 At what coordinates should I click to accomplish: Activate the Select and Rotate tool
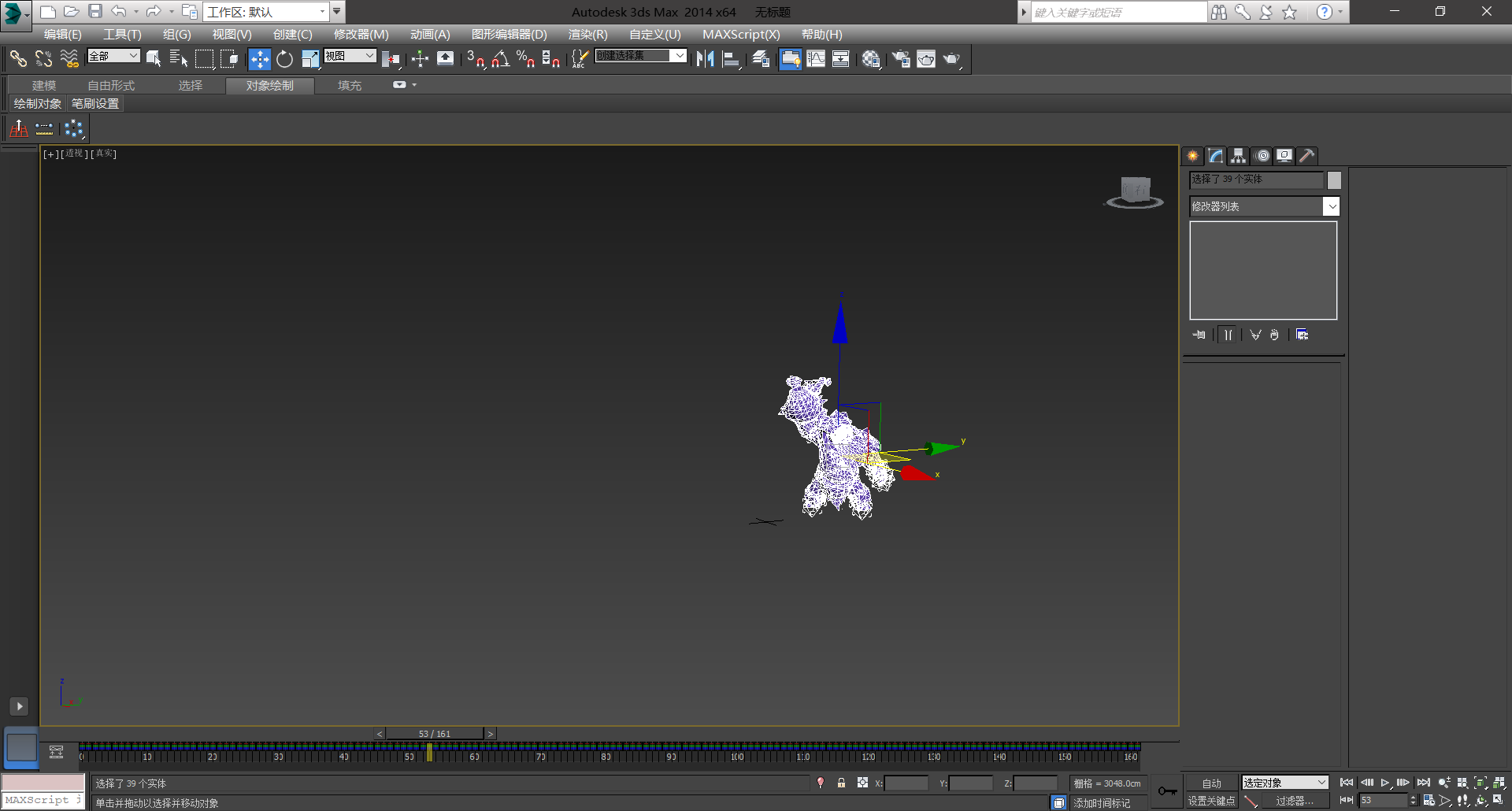(284, 59)
